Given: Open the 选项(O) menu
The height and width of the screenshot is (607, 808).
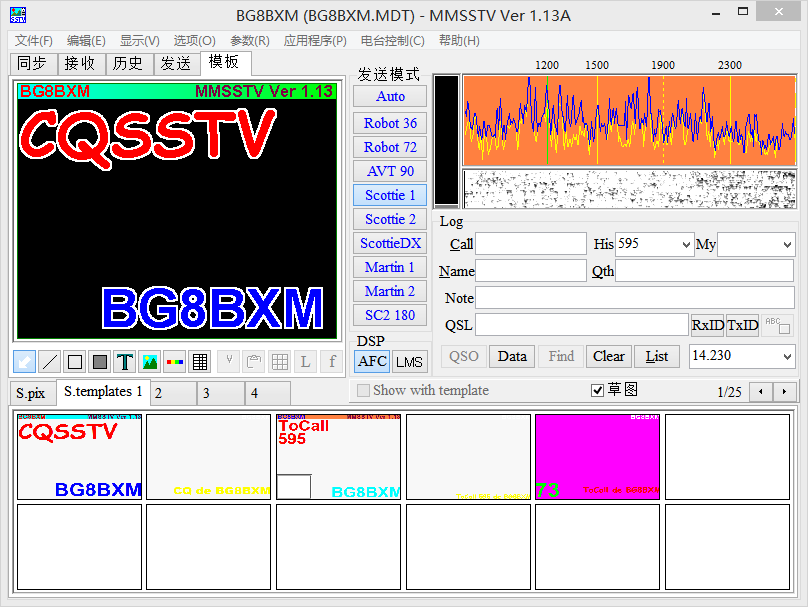Looking at the screenshot, I should [x=194, y=41].
